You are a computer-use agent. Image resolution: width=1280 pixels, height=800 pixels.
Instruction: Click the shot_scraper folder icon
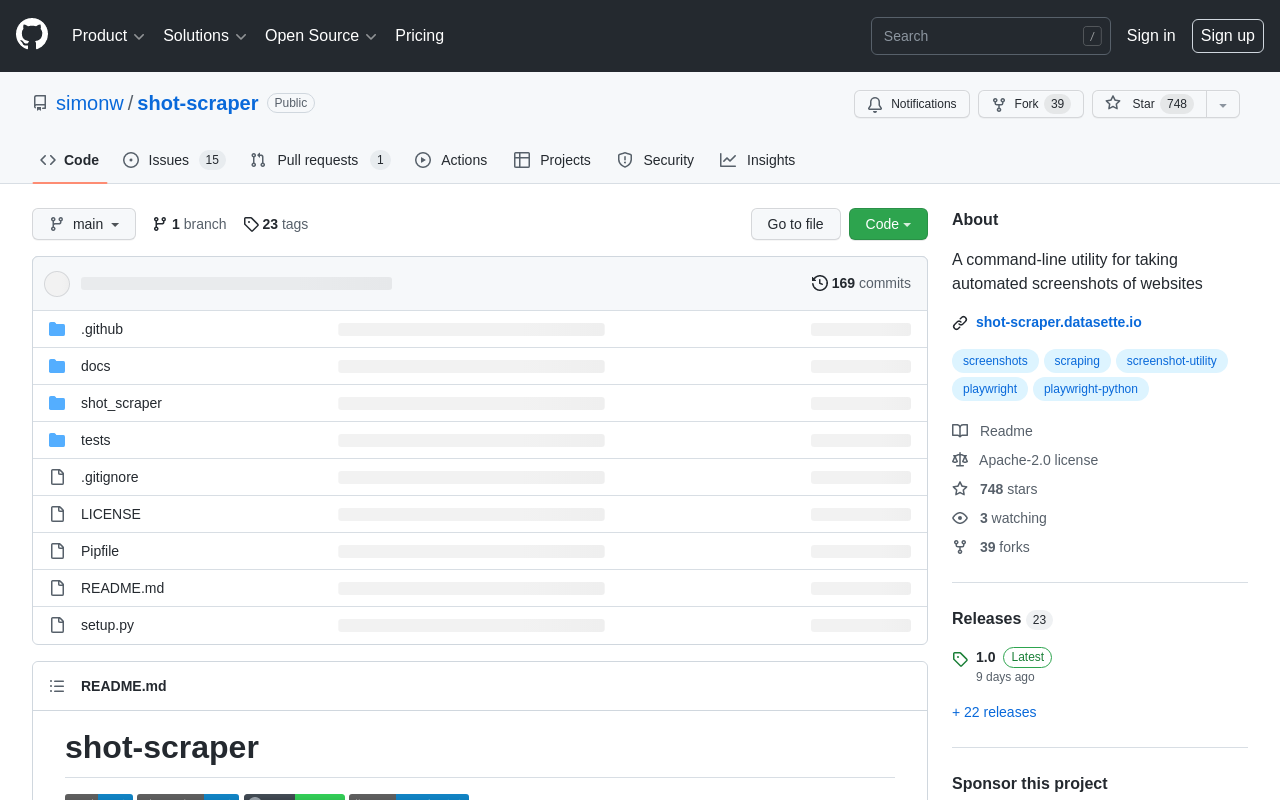57,403
